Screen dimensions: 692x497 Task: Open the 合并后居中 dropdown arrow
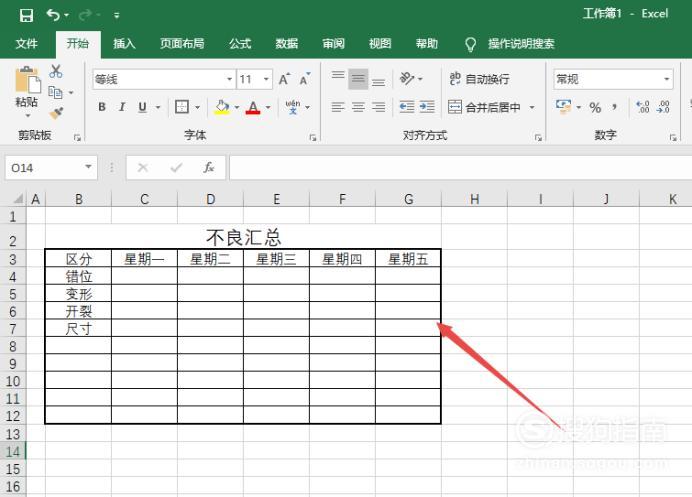coord(532,107)
